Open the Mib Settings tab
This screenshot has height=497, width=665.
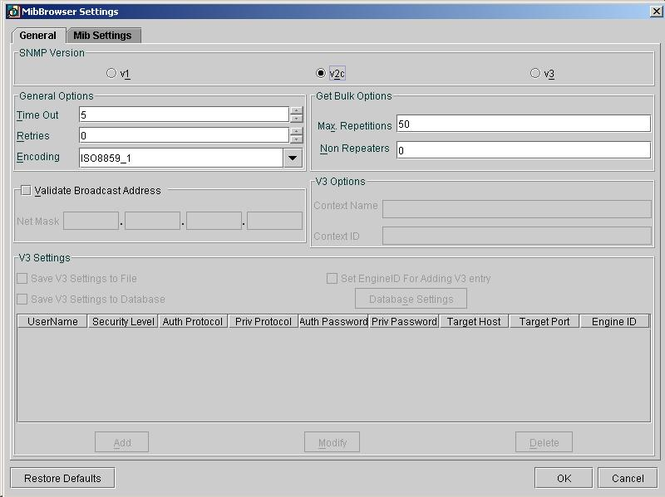coord(103,35)
